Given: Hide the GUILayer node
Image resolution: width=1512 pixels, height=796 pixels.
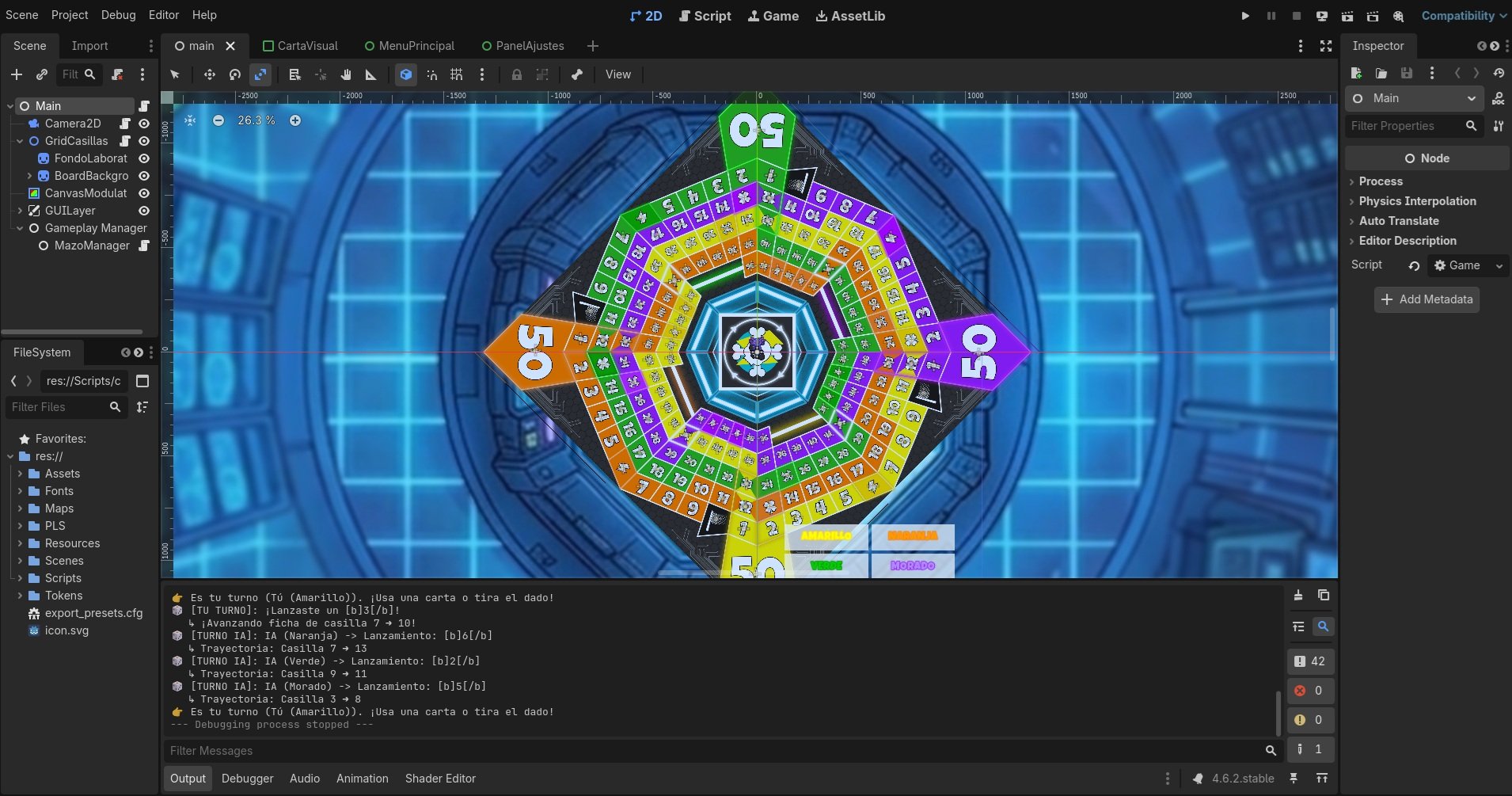Looking at the screenshot, I should click(144, 211).
